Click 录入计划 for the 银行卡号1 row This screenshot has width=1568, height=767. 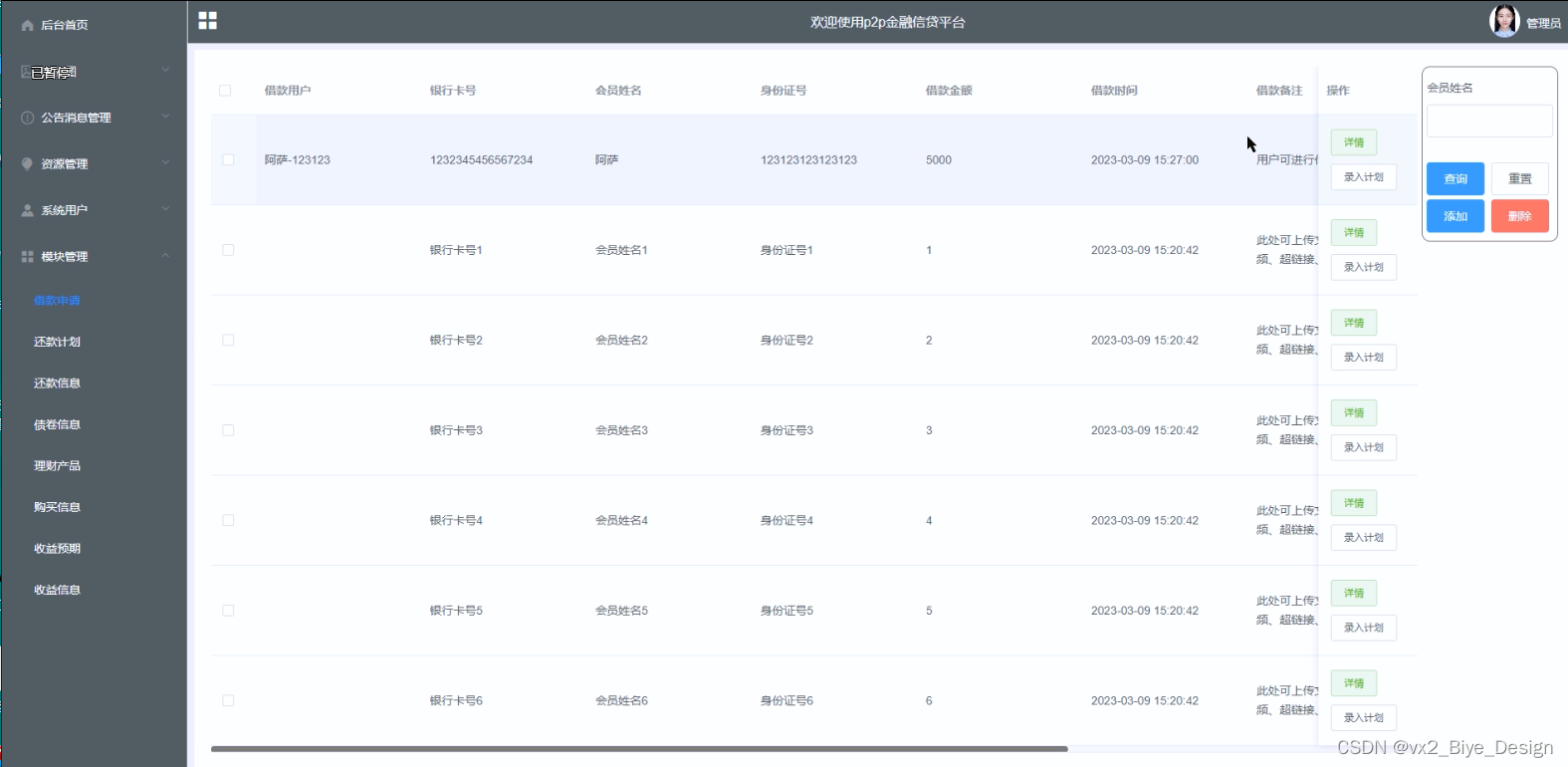point(1364,267)
